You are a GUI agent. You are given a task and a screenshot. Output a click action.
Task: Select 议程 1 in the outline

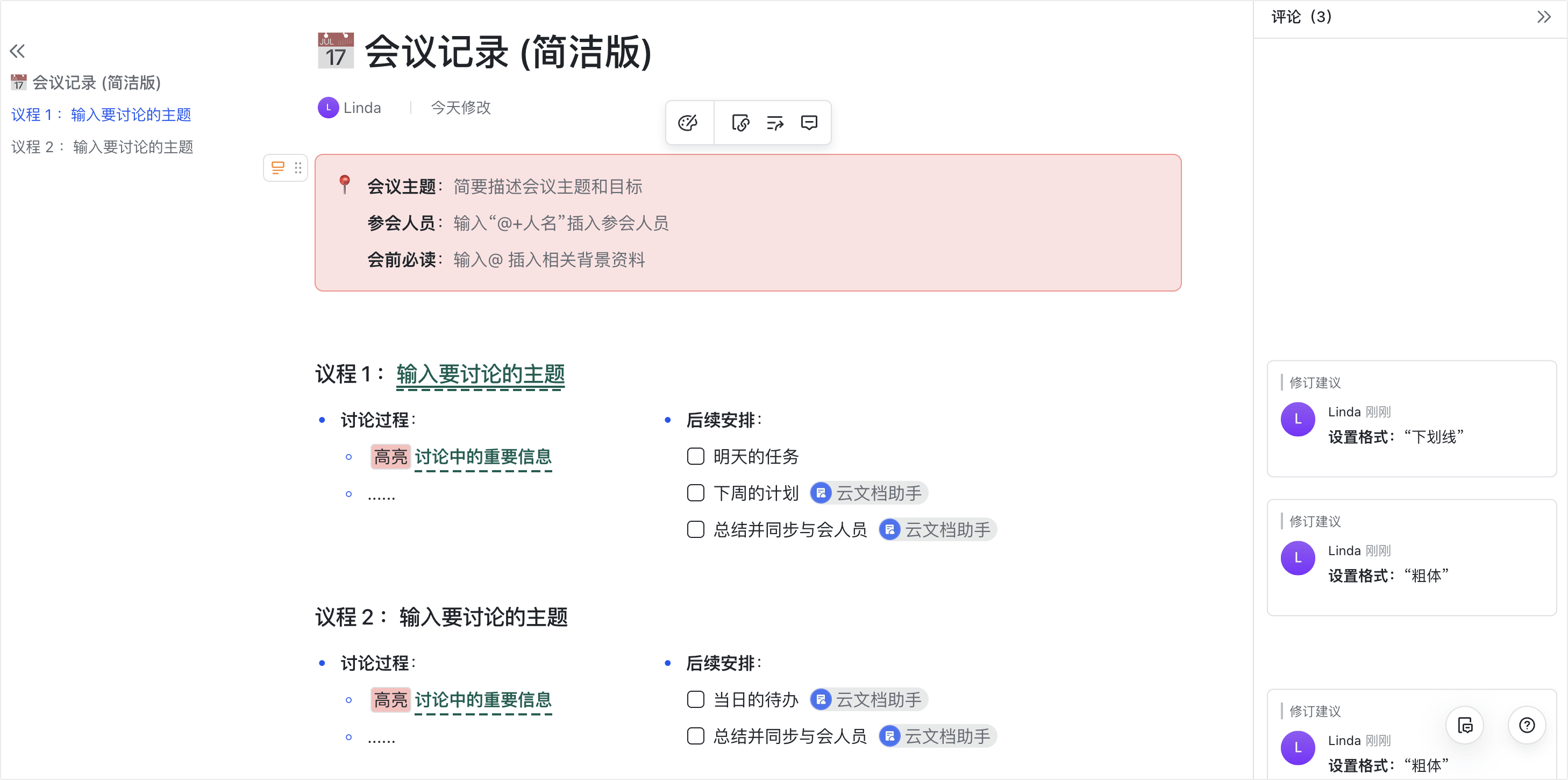(101, 115)
